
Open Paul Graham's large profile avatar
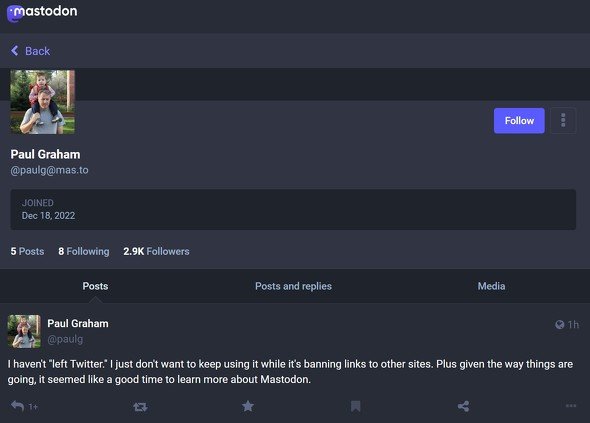43,102
